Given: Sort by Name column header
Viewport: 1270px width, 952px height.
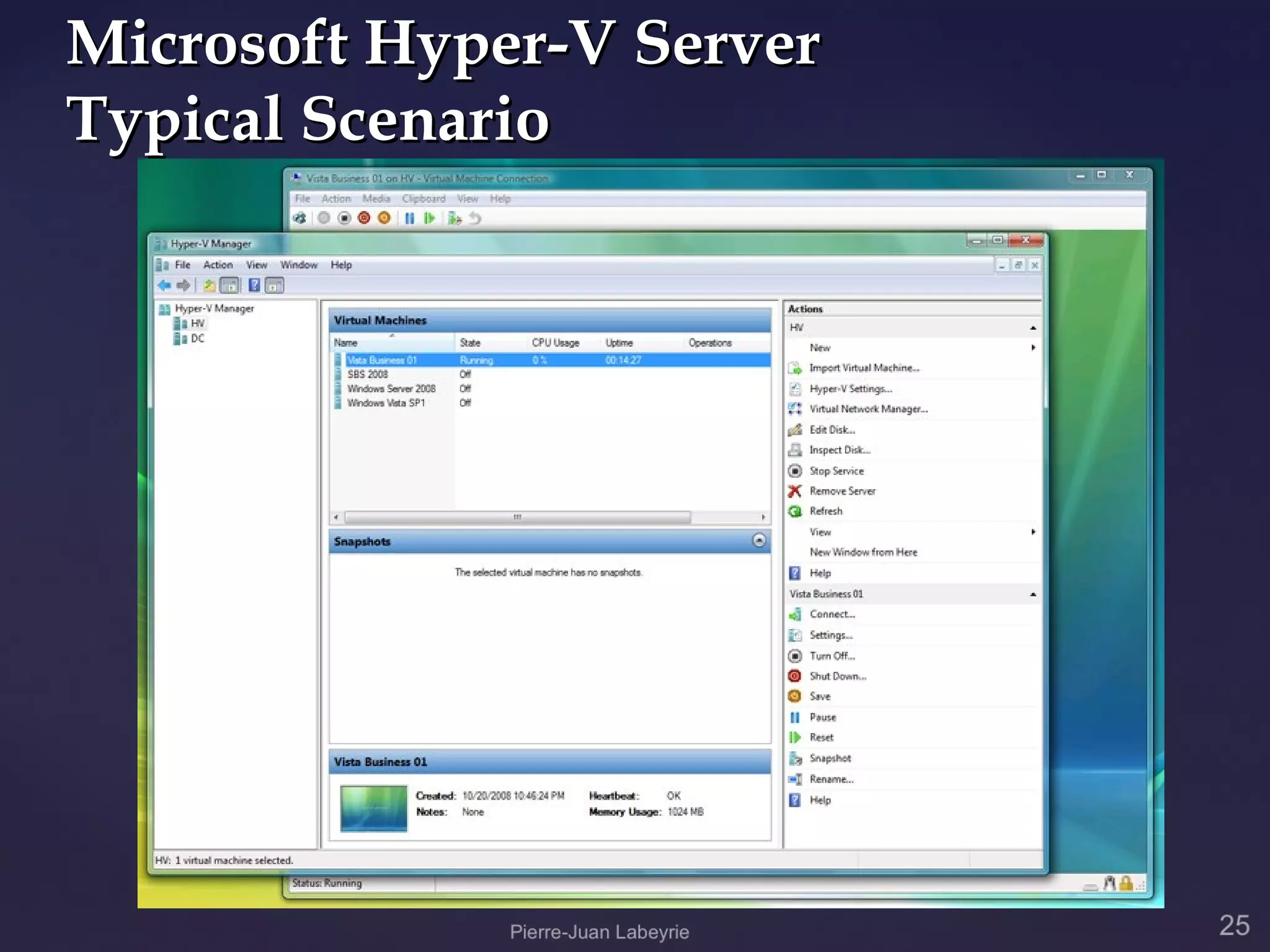Looking at the screenshot, I should point(393,343).
